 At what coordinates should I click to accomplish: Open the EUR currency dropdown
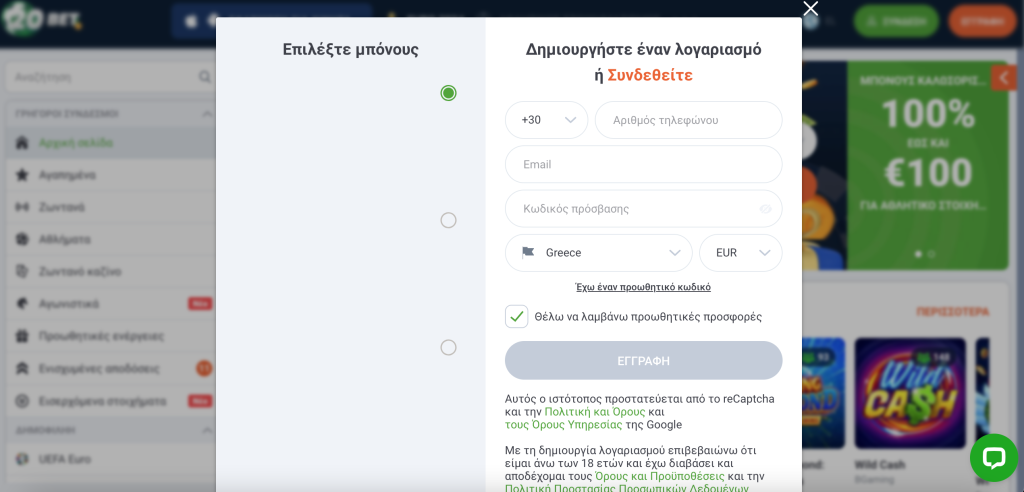(x=741, y=253)
